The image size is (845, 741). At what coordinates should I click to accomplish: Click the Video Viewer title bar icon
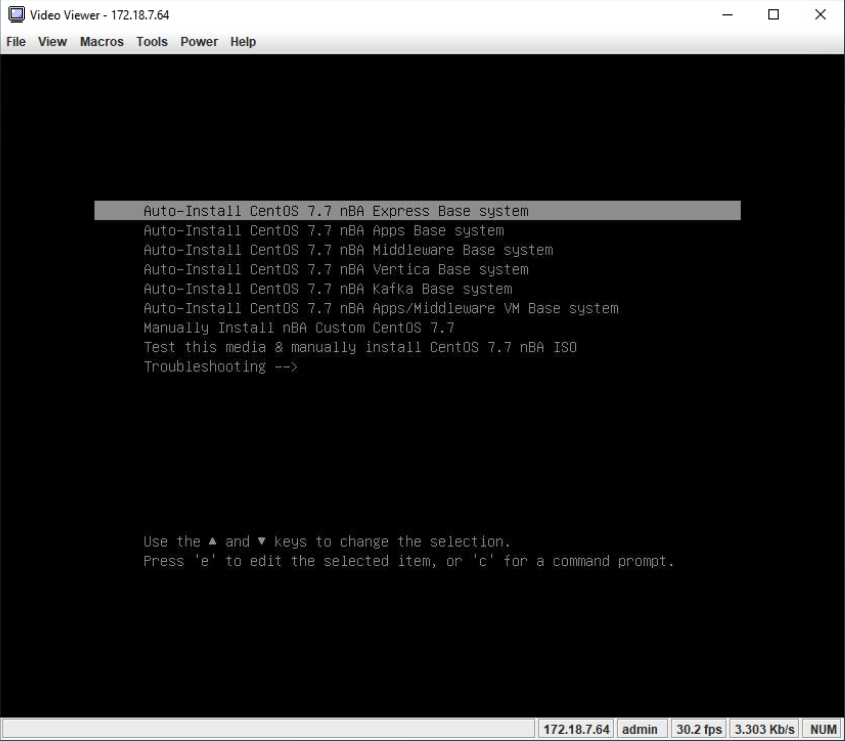pyautogui.click(x=16, y=15)
